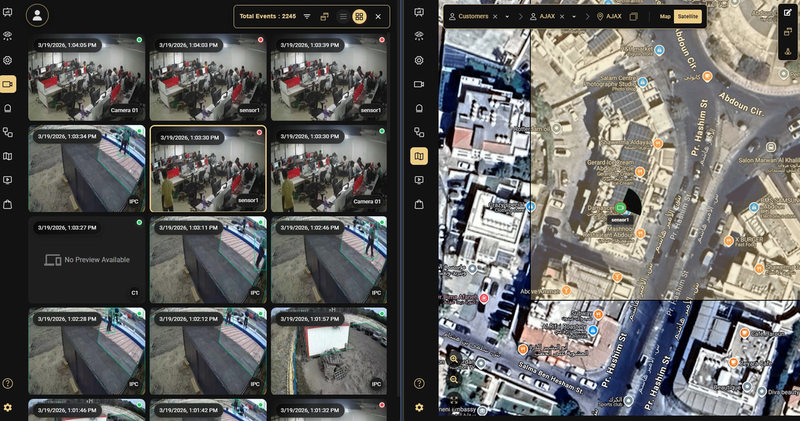Viewport: 800px width, 421px height.
Task: Open camera icon in map panel sidebar
Action: coord(419,84)
